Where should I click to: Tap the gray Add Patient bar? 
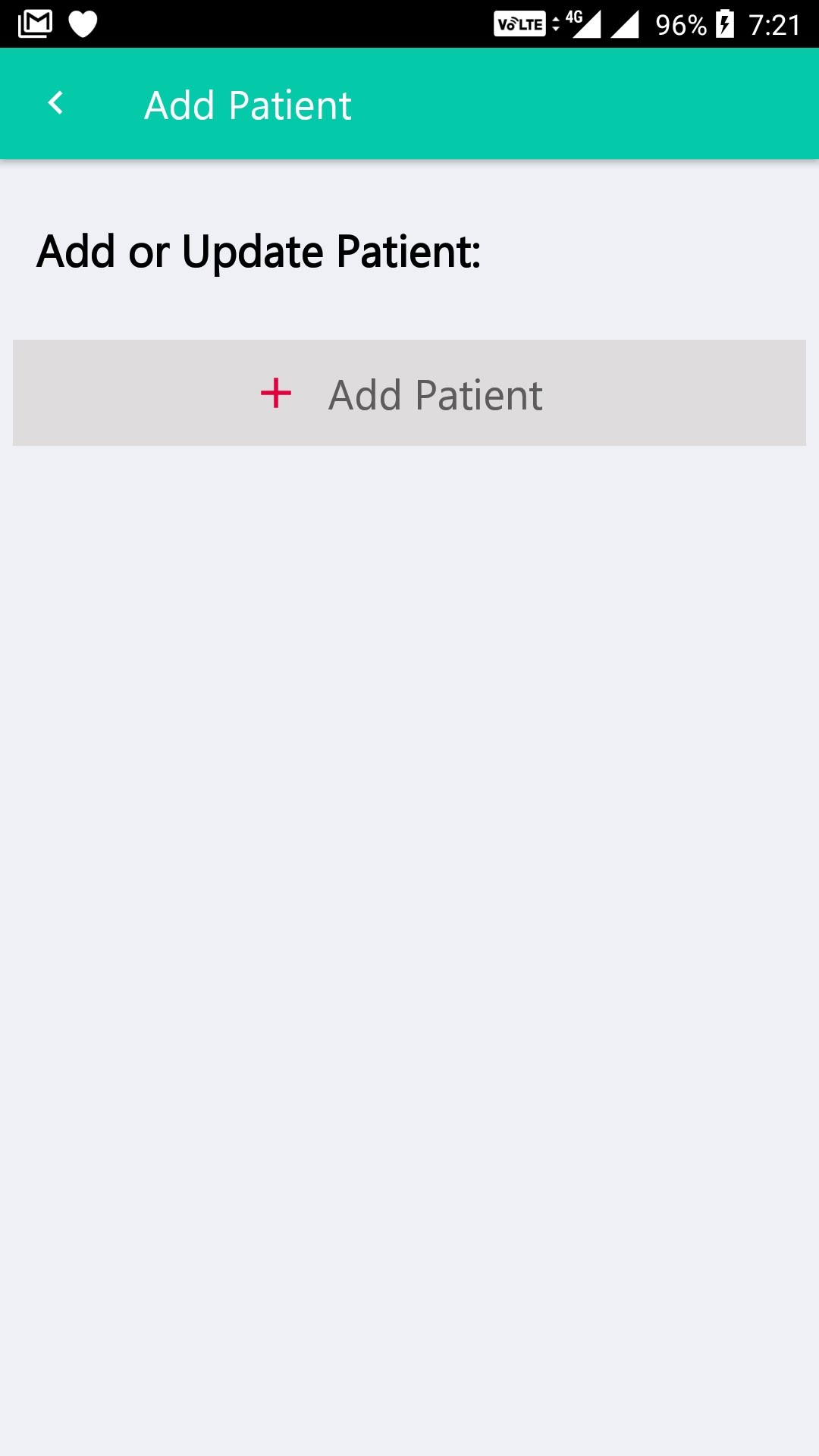tap(409, 393)
